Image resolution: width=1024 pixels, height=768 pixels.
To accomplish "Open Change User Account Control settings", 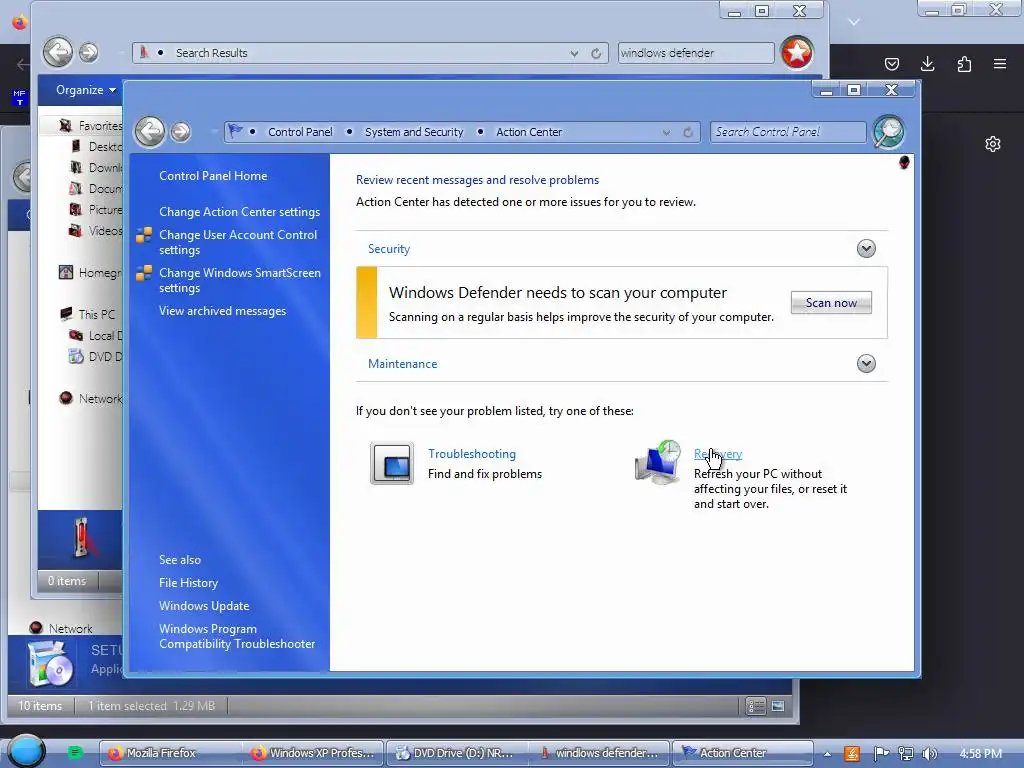I will pos(238,242).
